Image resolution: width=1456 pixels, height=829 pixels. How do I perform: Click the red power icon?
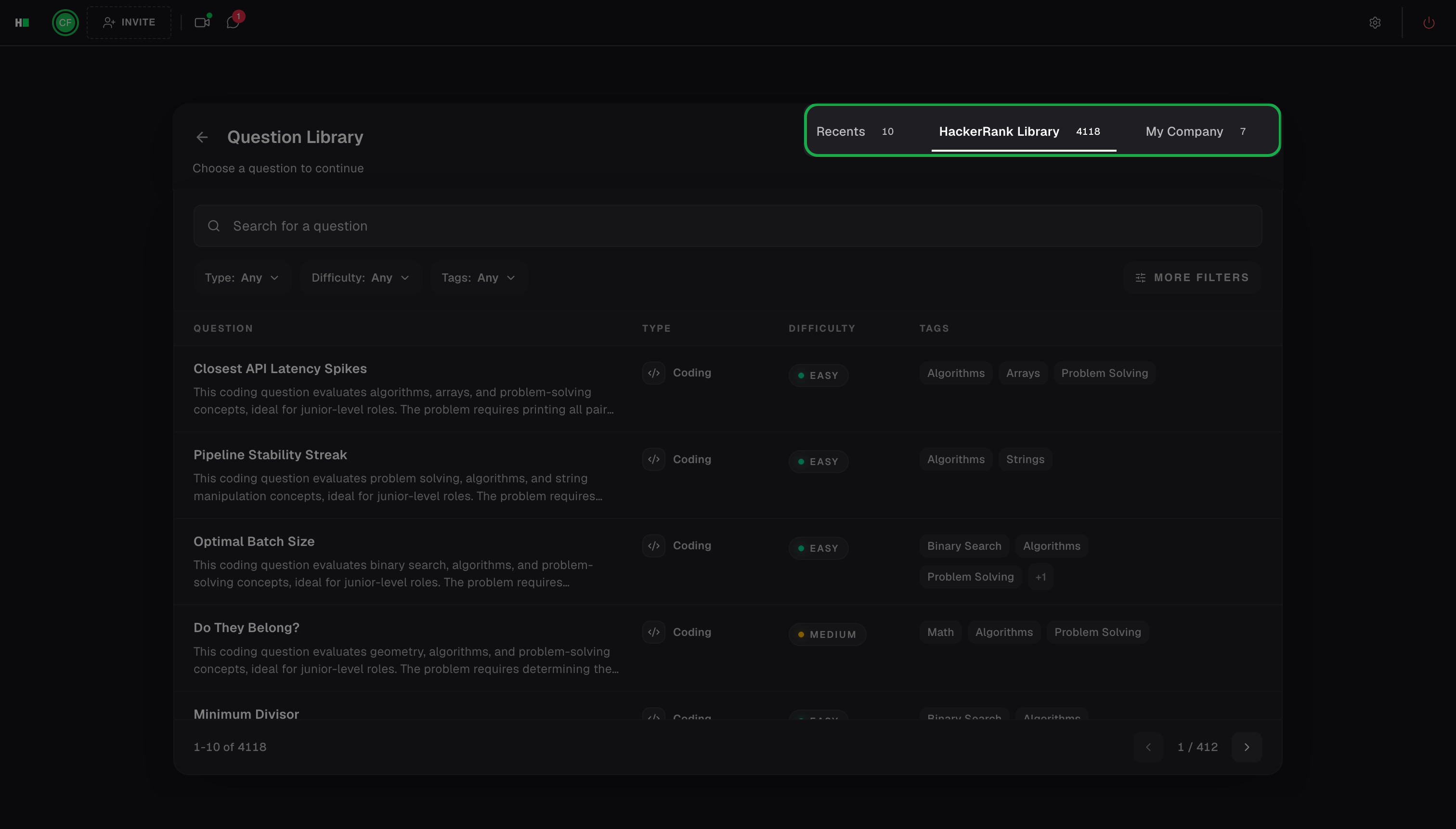click(1429, 23)
